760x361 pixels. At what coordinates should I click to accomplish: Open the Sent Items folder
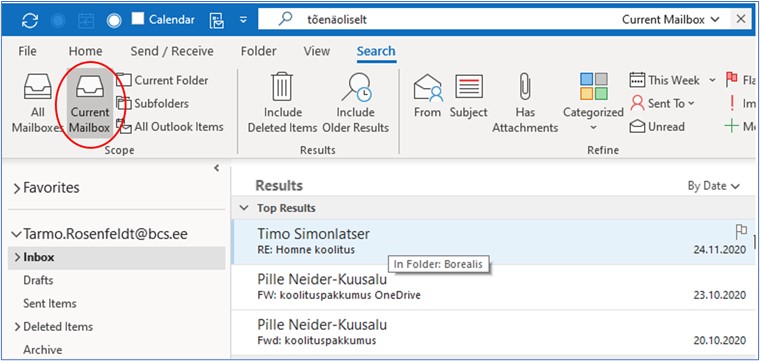(50, 303)
